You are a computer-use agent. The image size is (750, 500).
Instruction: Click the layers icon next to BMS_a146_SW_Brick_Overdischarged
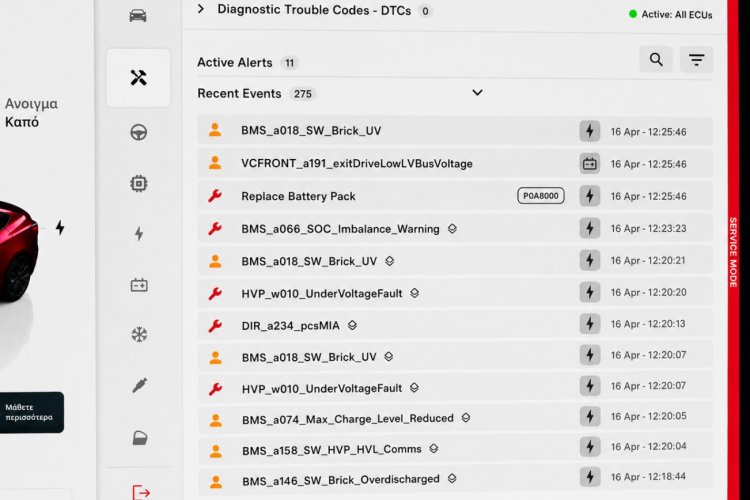pos(452,479)
